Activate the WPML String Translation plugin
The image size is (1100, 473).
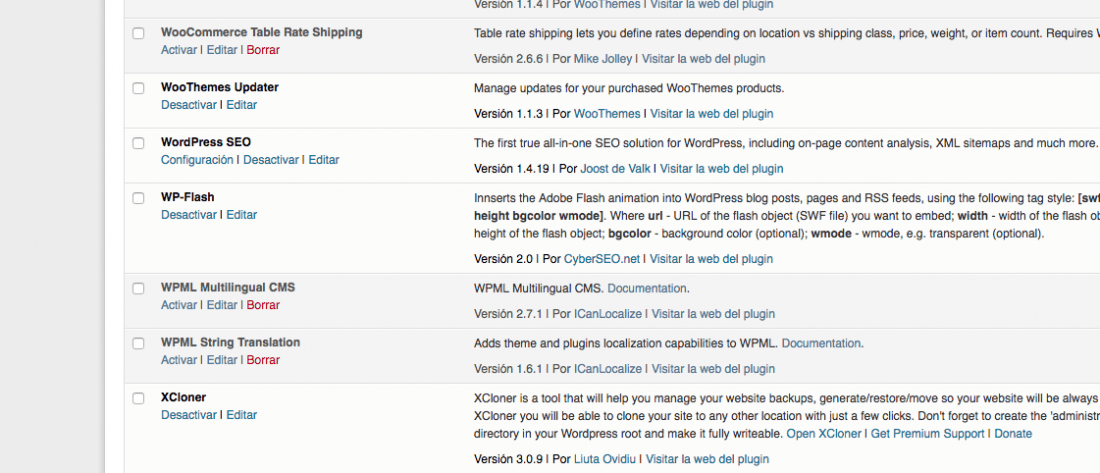tap(179, 360)
